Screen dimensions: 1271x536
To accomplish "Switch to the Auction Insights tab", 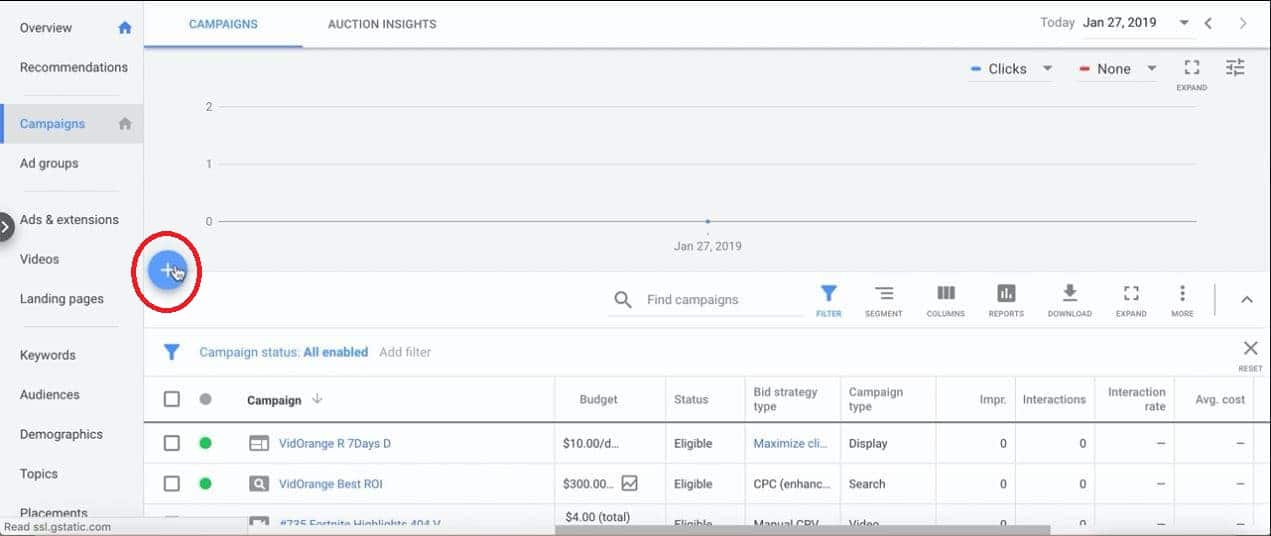I will coord(382,24).
